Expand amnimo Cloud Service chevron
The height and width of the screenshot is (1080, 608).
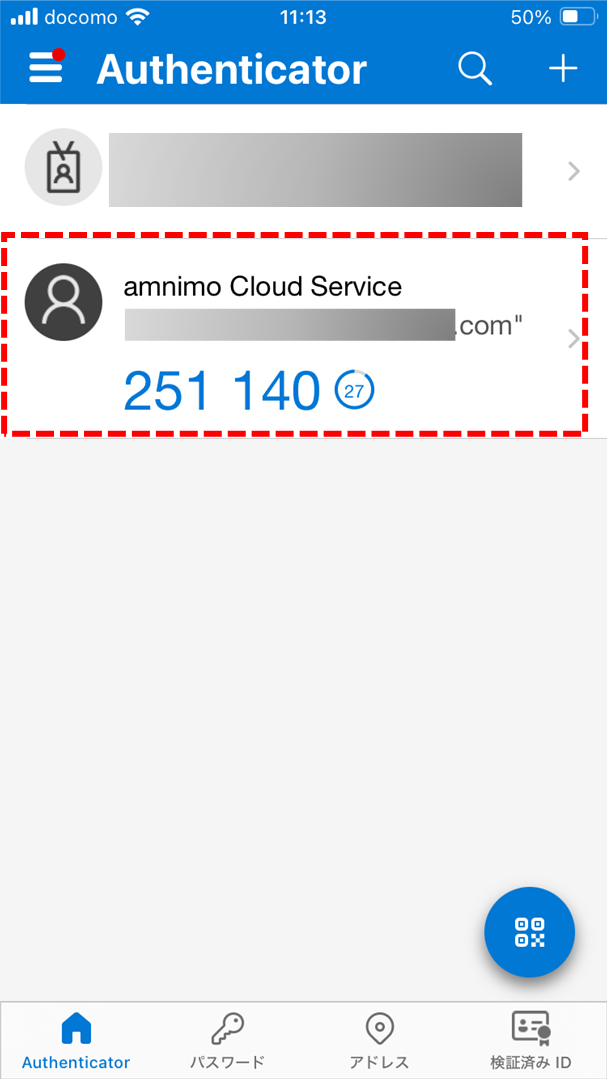pos(574,339)
